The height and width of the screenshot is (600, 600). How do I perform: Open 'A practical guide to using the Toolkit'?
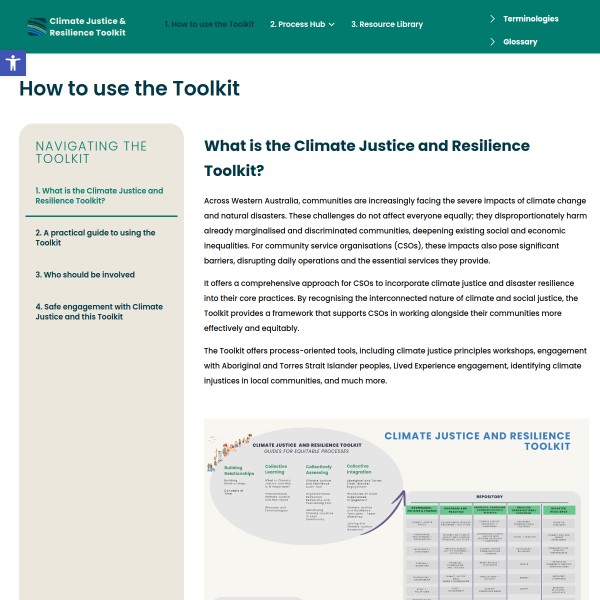(95, 237)
